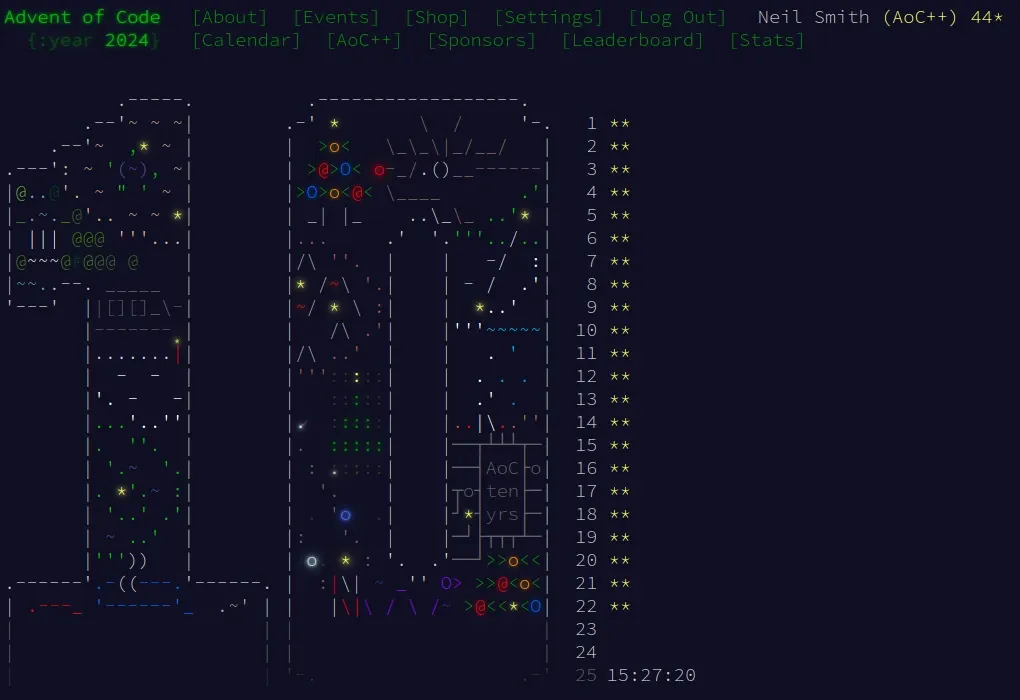This screenshot has height=700, width=1020.
Task: Open the AoC++ page
Action: point(364,40)
